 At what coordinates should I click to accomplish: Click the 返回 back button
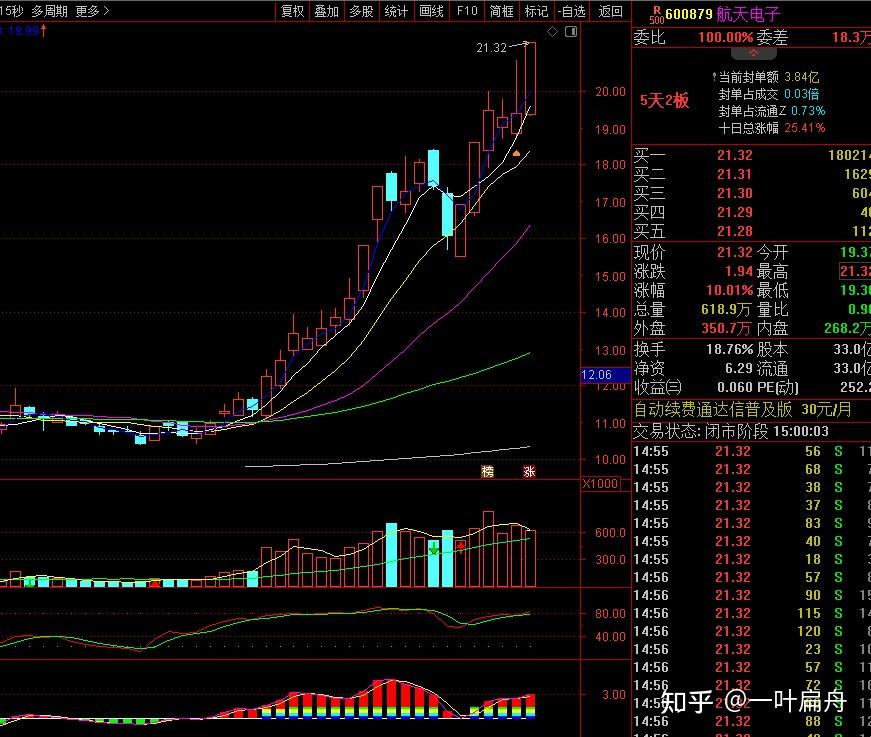pos(610,11)
